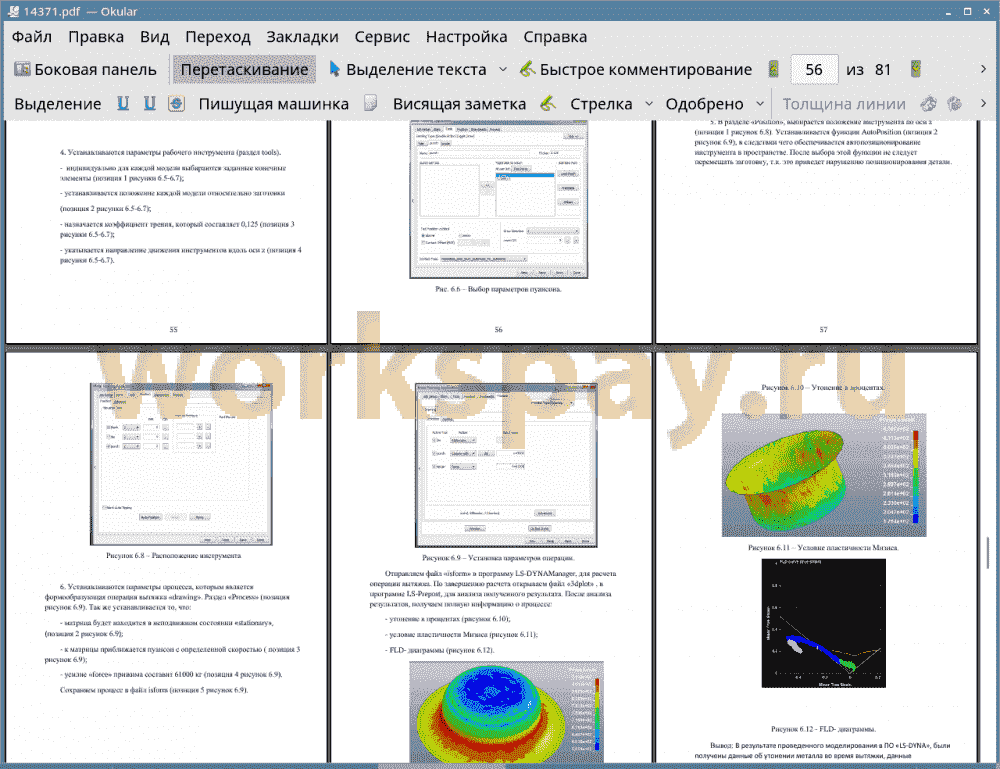This screenshot has width=1000, height=769.
Task: Click the Mises plasticity bowl image
Action: point(823,475)
